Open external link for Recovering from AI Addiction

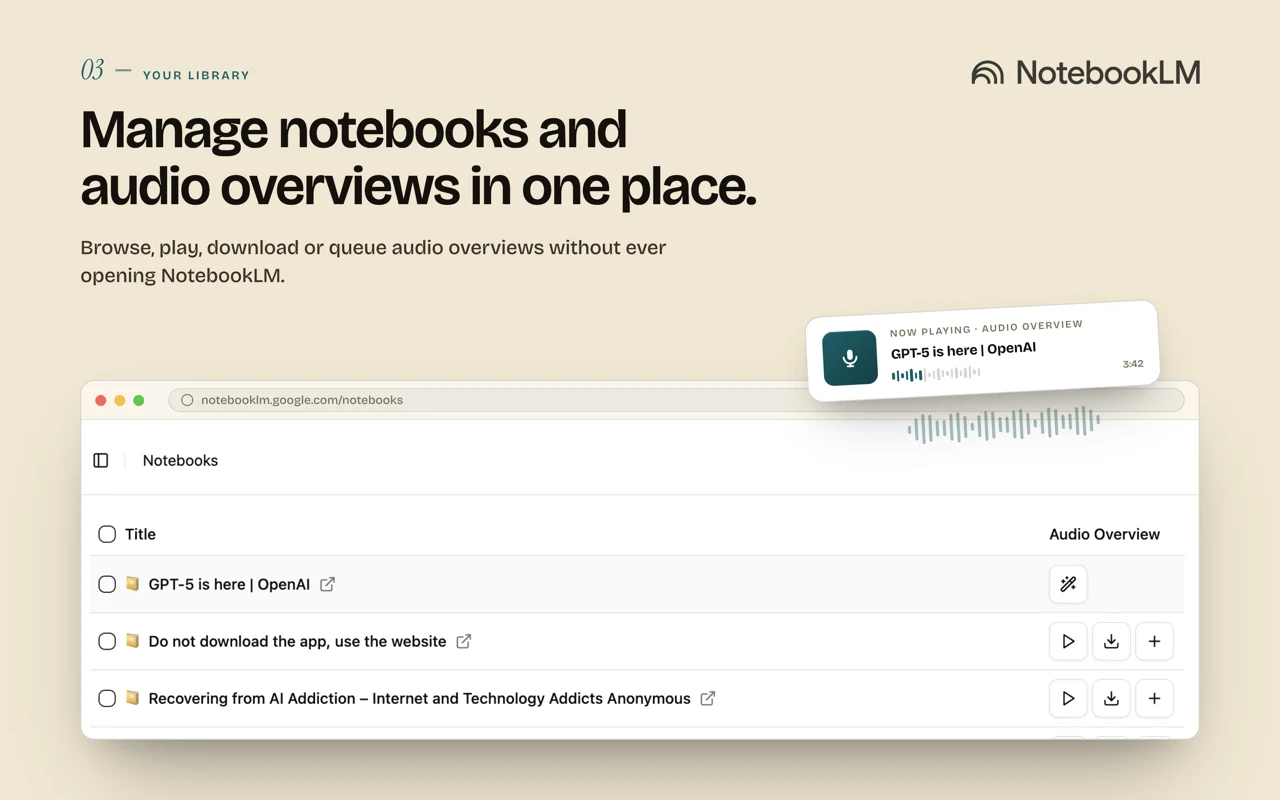tap(708, 698)
